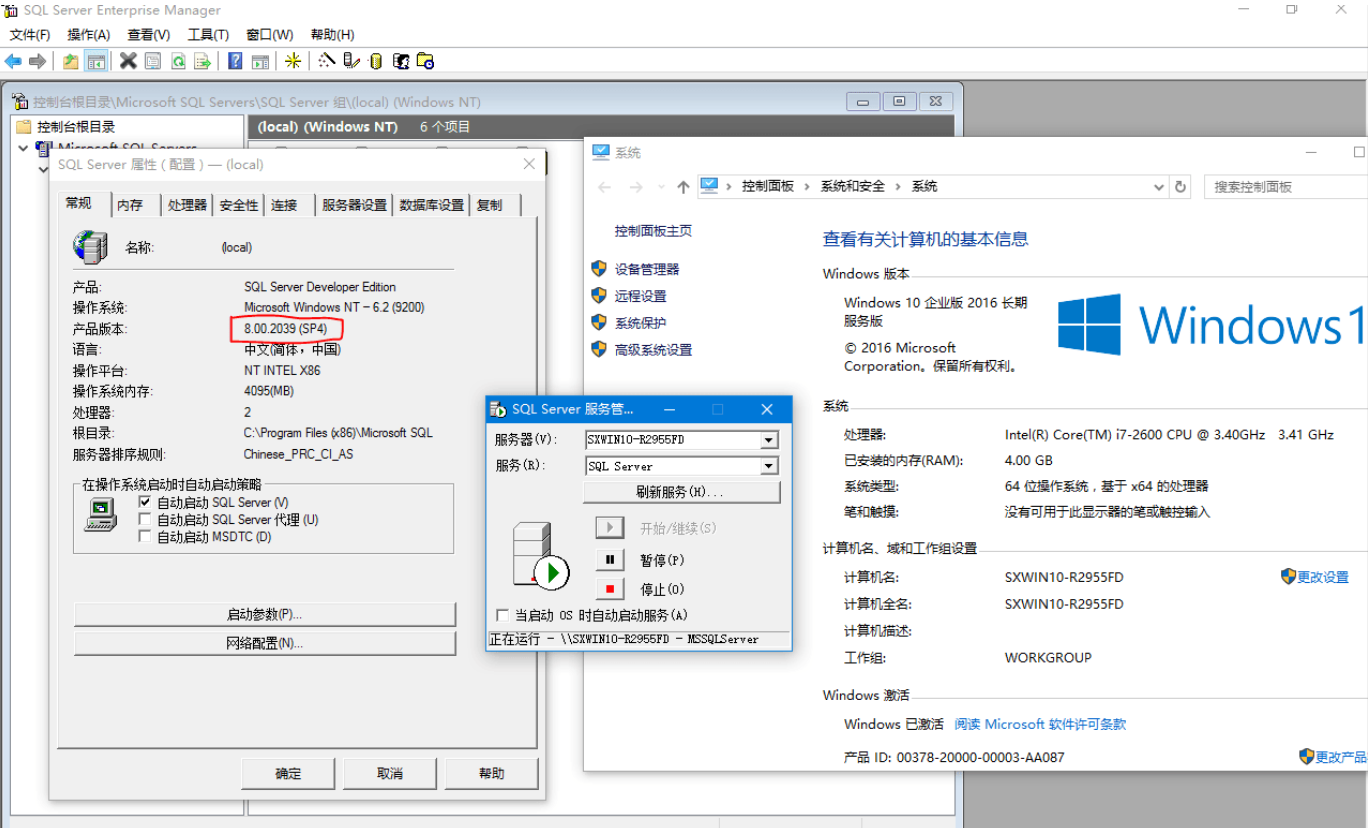This screenshot has width=1368, height=828.
Task: Click the Export list toolbar icon
Action: (x=203, y=61)
